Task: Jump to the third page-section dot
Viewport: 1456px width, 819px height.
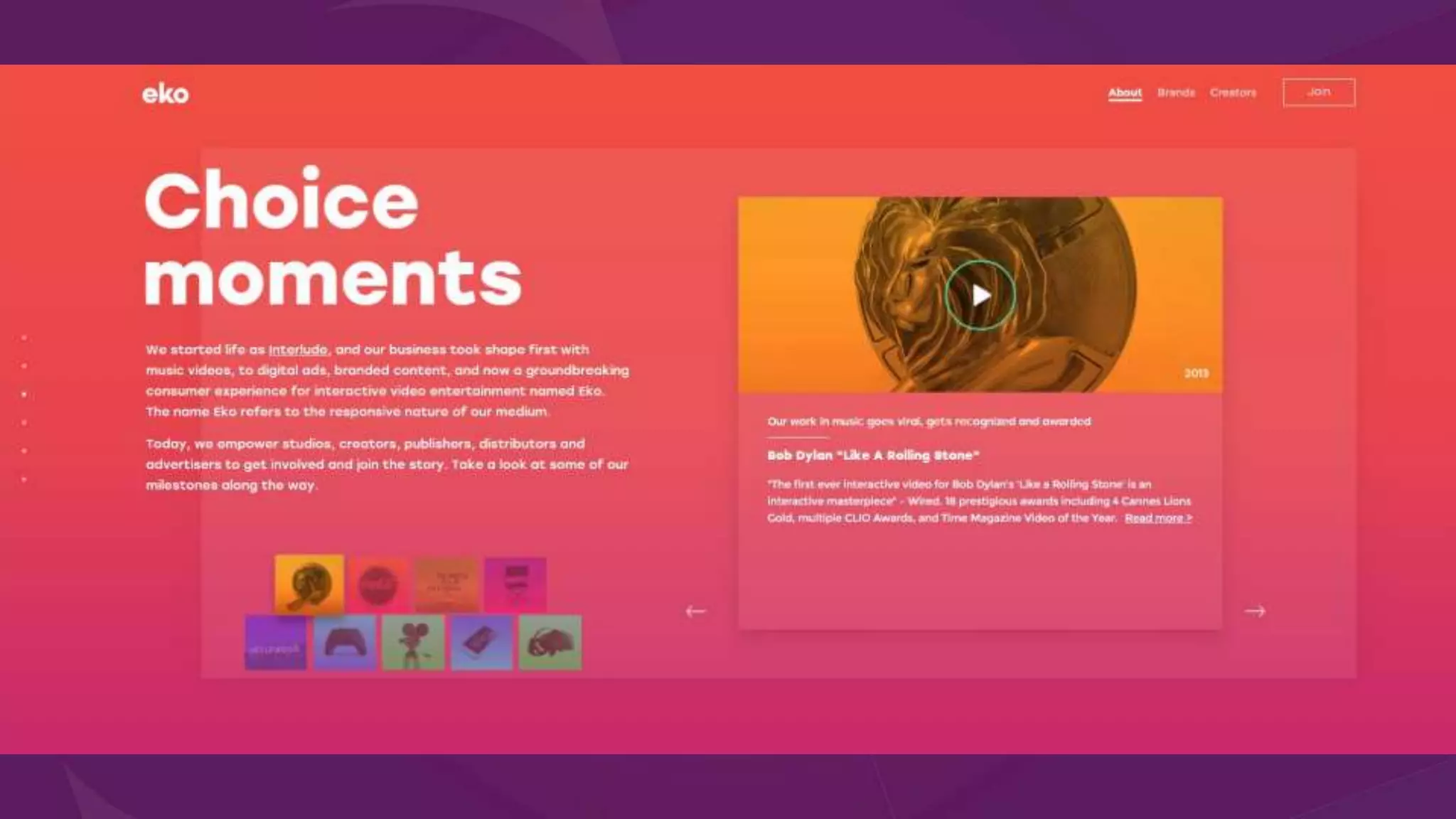Action: (x=24, y=394)
